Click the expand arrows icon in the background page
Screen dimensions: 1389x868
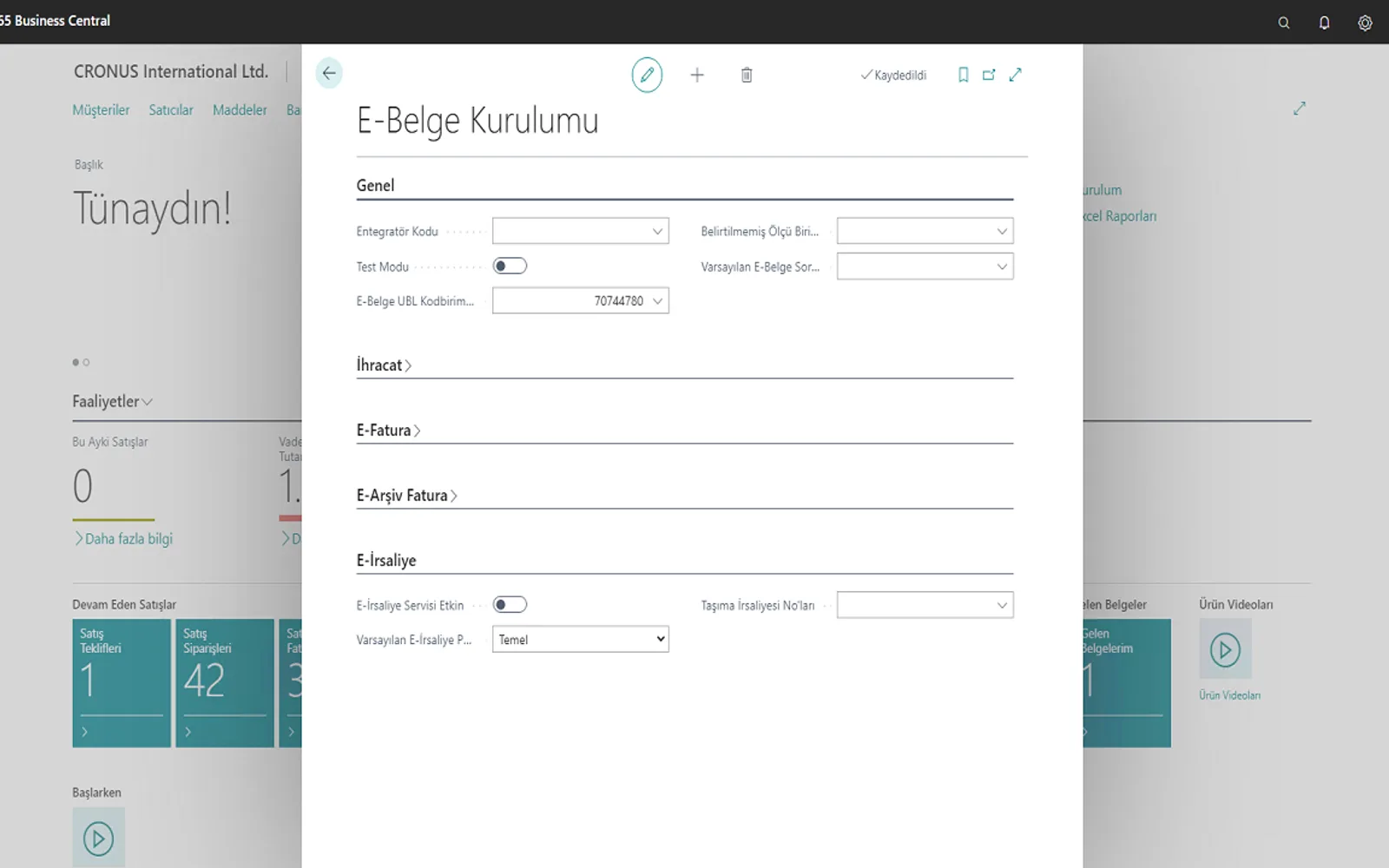pos(1300,108)
